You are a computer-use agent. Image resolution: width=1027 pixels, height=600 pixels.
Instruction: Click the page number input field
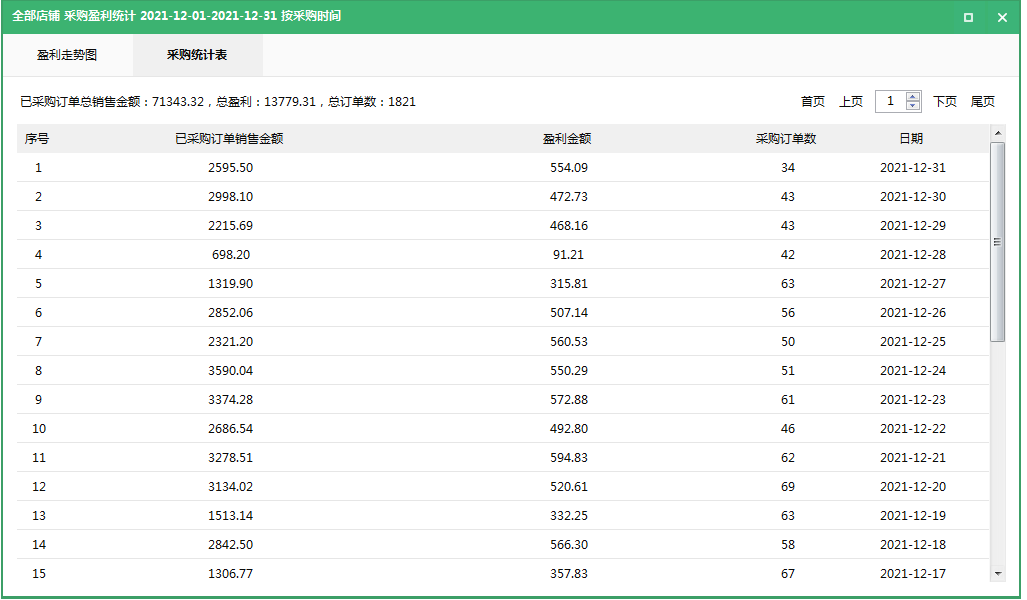[x=891, y=101]
